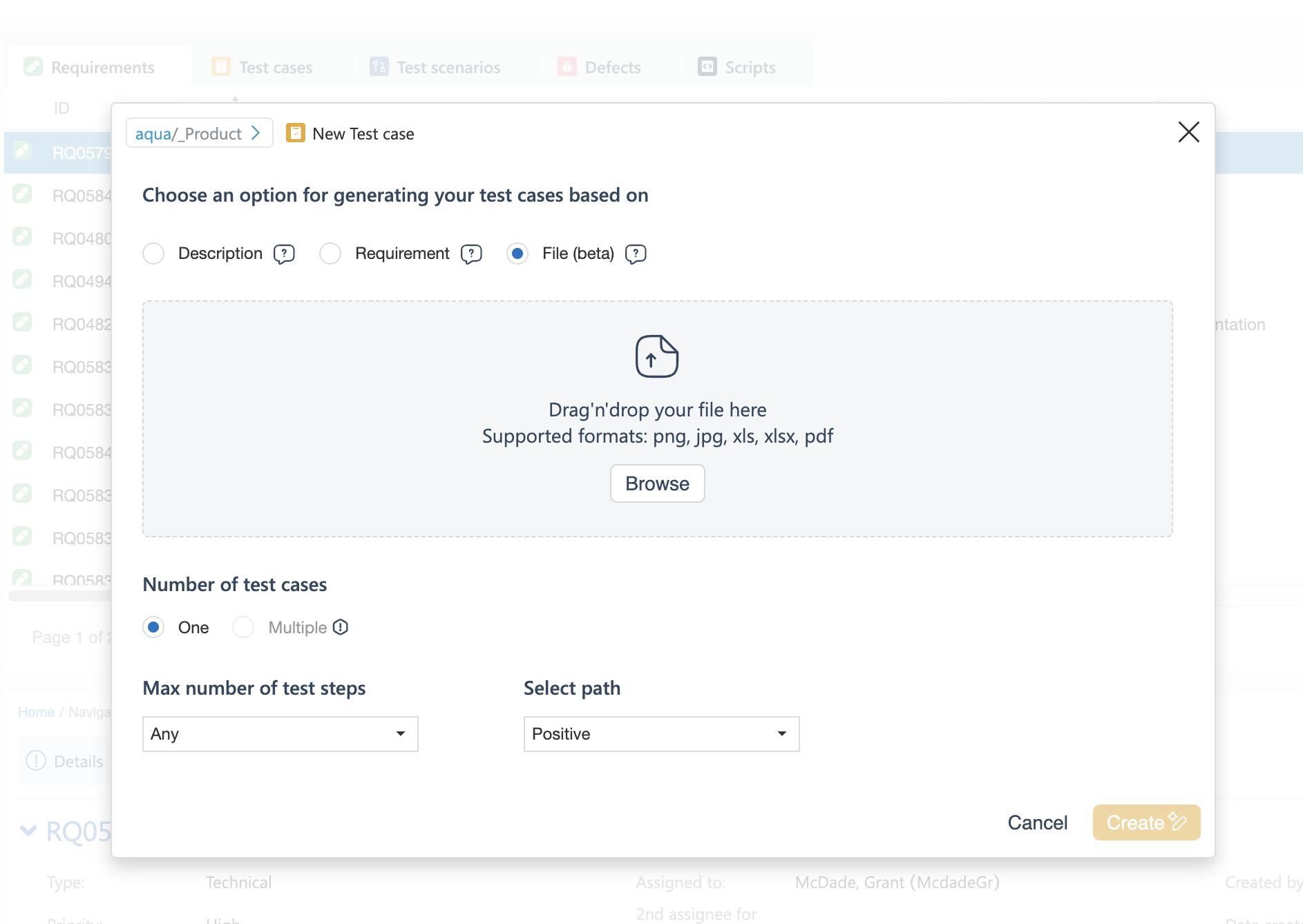Click the Browse button

657,483
